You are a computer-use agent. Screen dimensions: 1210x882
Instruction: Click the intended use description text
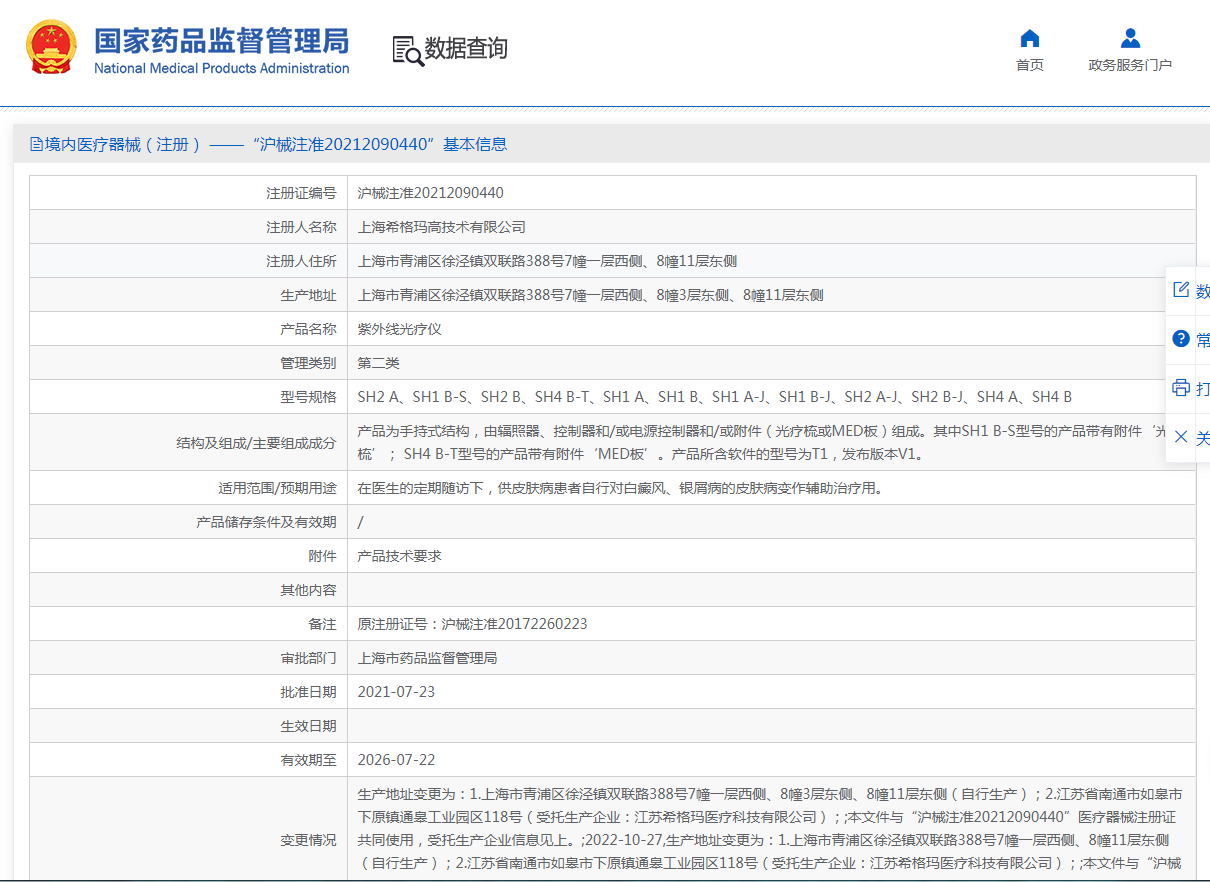coord(620,488)
